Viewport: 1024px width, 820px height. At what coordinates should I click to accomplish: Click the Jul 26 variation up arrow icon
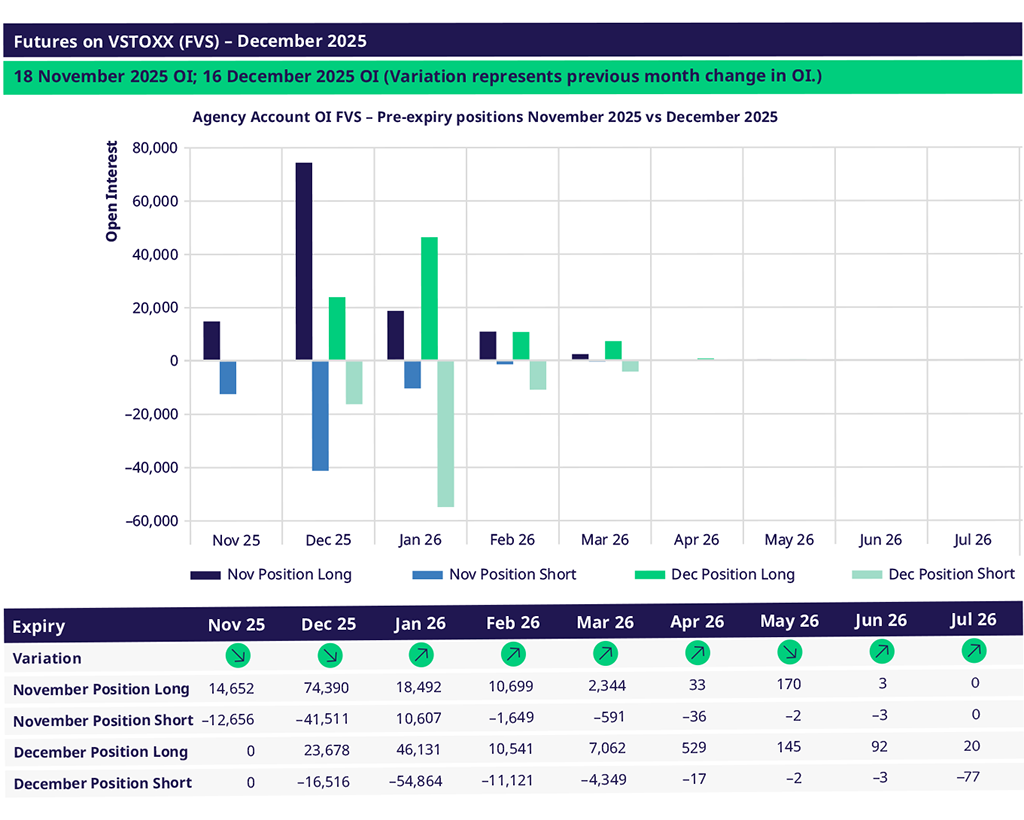(973, 651)
